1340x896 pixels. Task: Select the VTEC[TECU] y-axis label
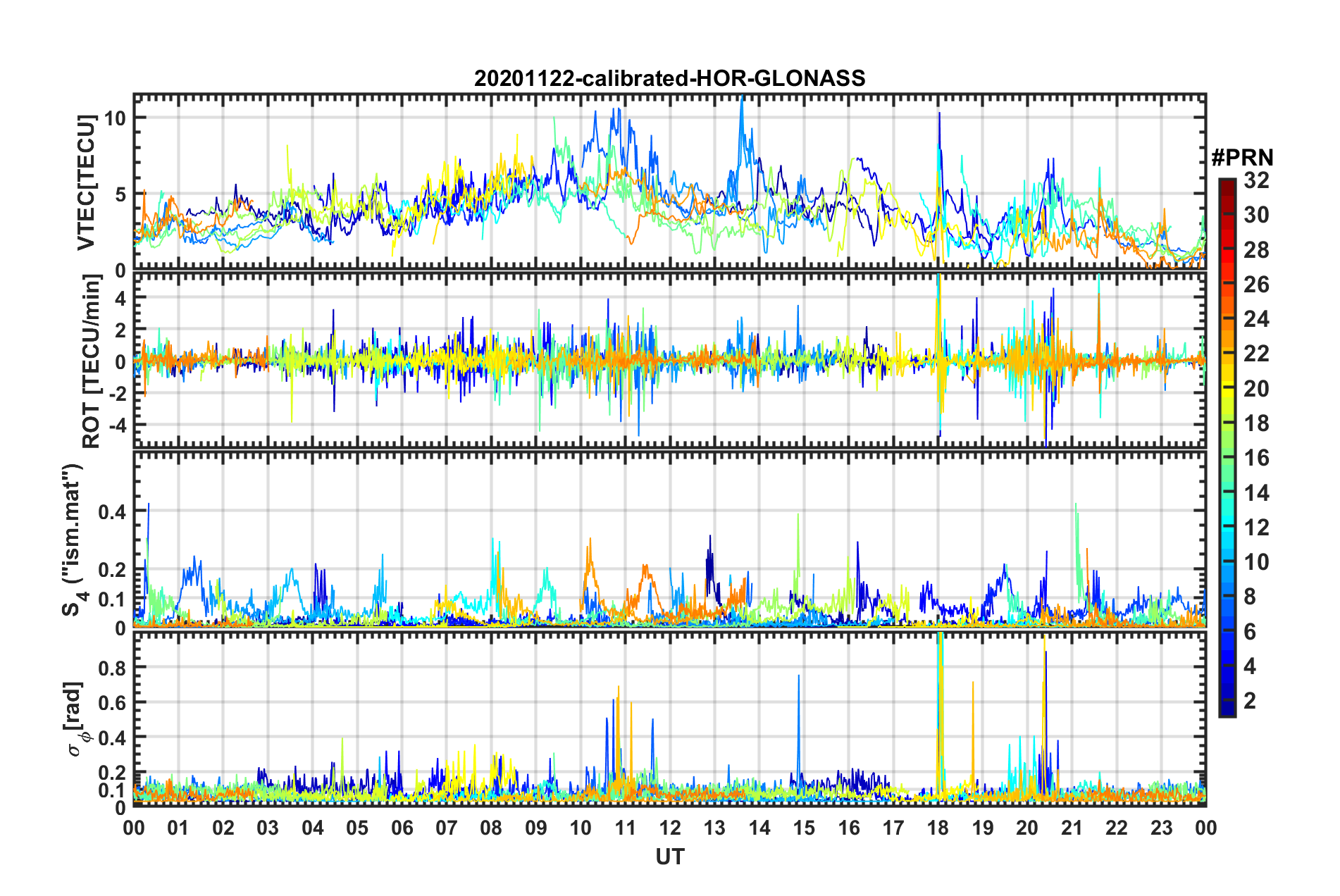coord(86,183)
